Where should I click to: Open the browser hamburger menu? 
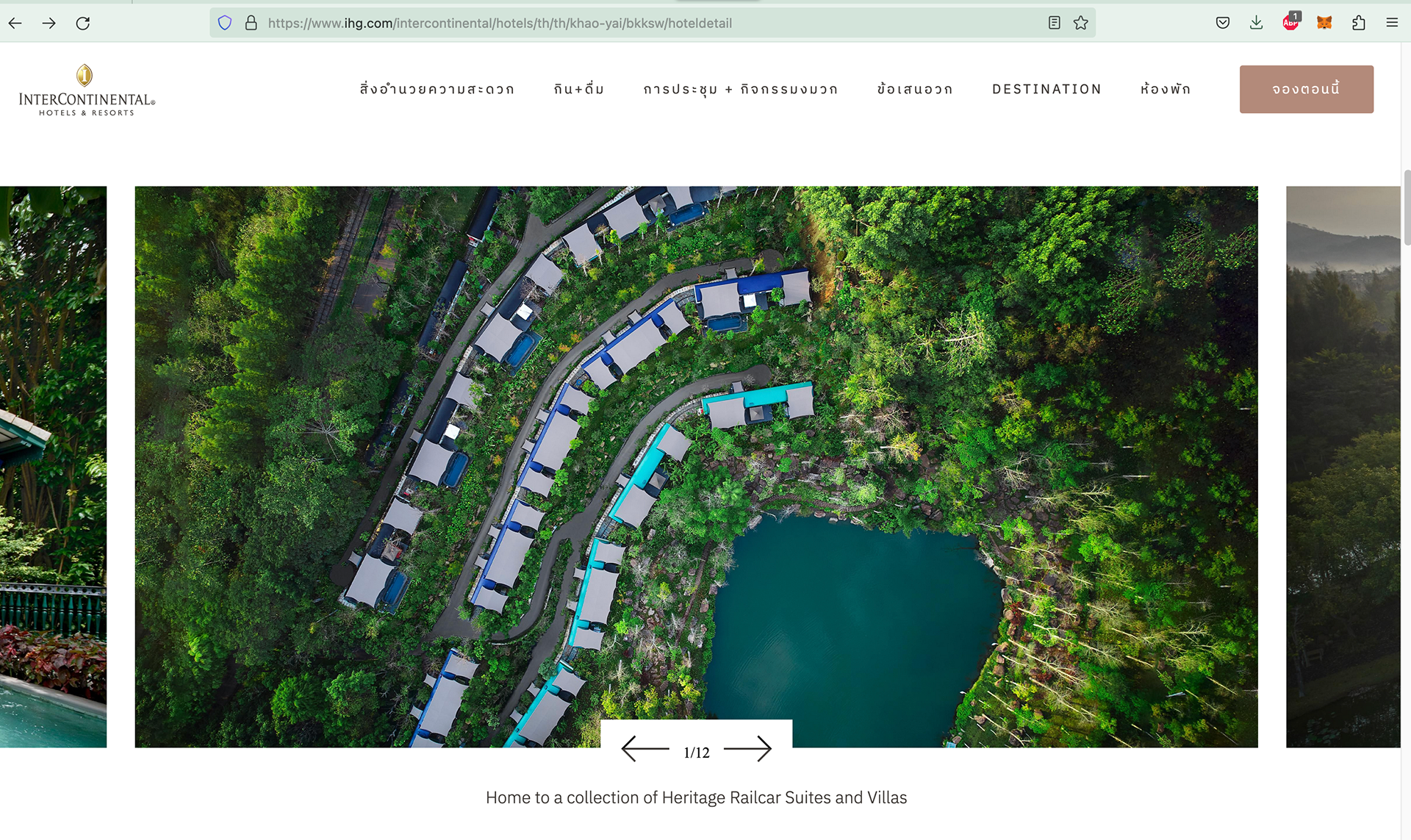1392,23
